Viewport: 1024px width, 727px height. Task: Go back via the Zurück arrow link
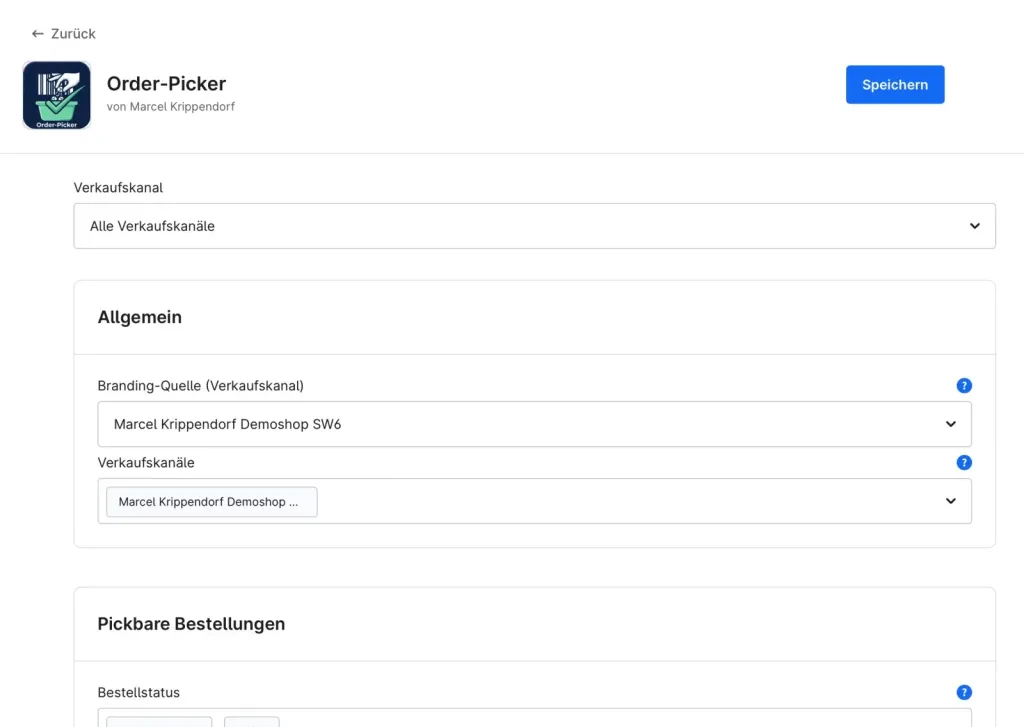point(63,33)
